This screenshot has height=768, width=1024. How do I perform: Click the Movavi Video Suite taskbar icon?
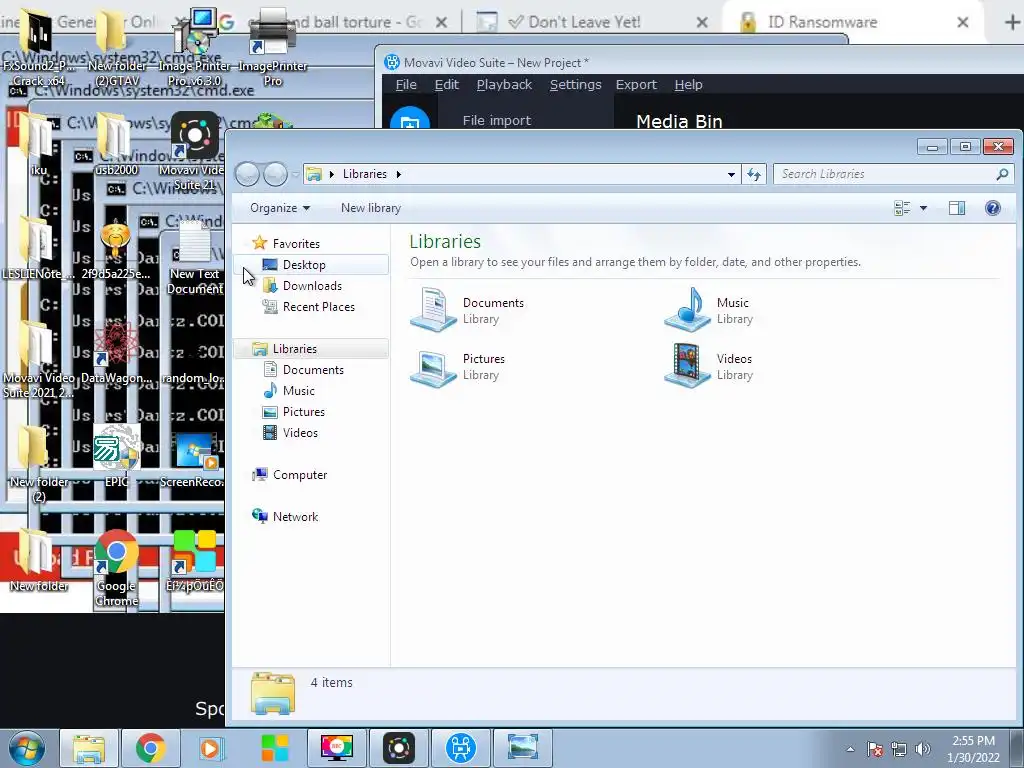click(398, 748)
